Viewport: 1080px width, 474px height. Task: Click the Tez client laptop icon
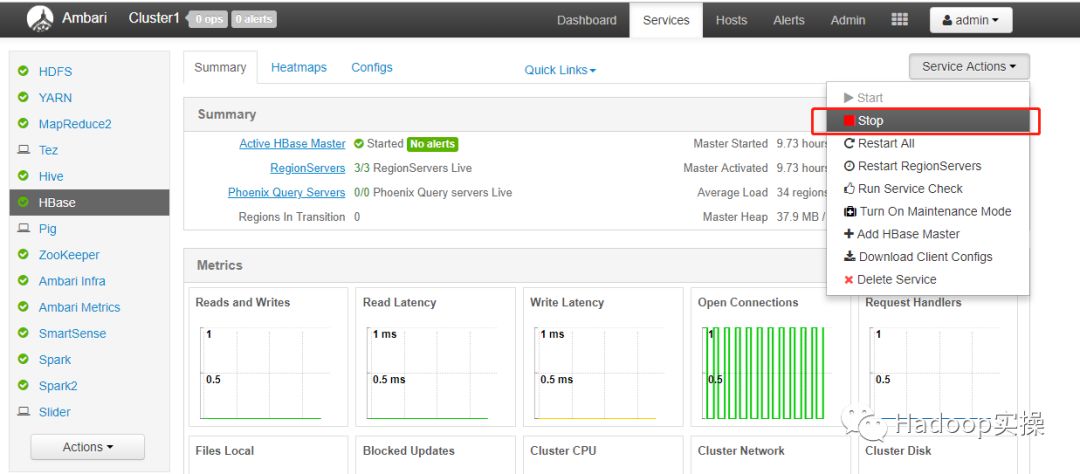click(x=23, y=150)
